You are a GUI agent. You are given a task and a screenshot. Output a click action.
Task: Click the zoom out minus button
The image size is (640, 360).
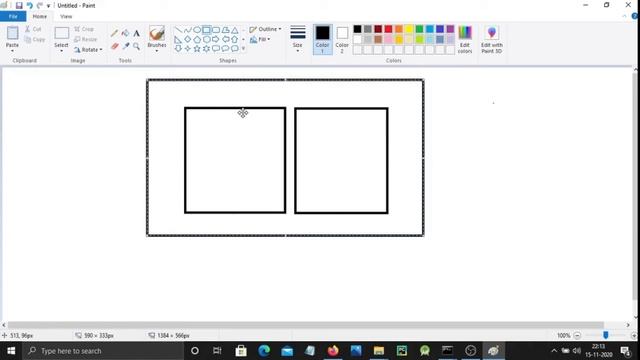577,336
